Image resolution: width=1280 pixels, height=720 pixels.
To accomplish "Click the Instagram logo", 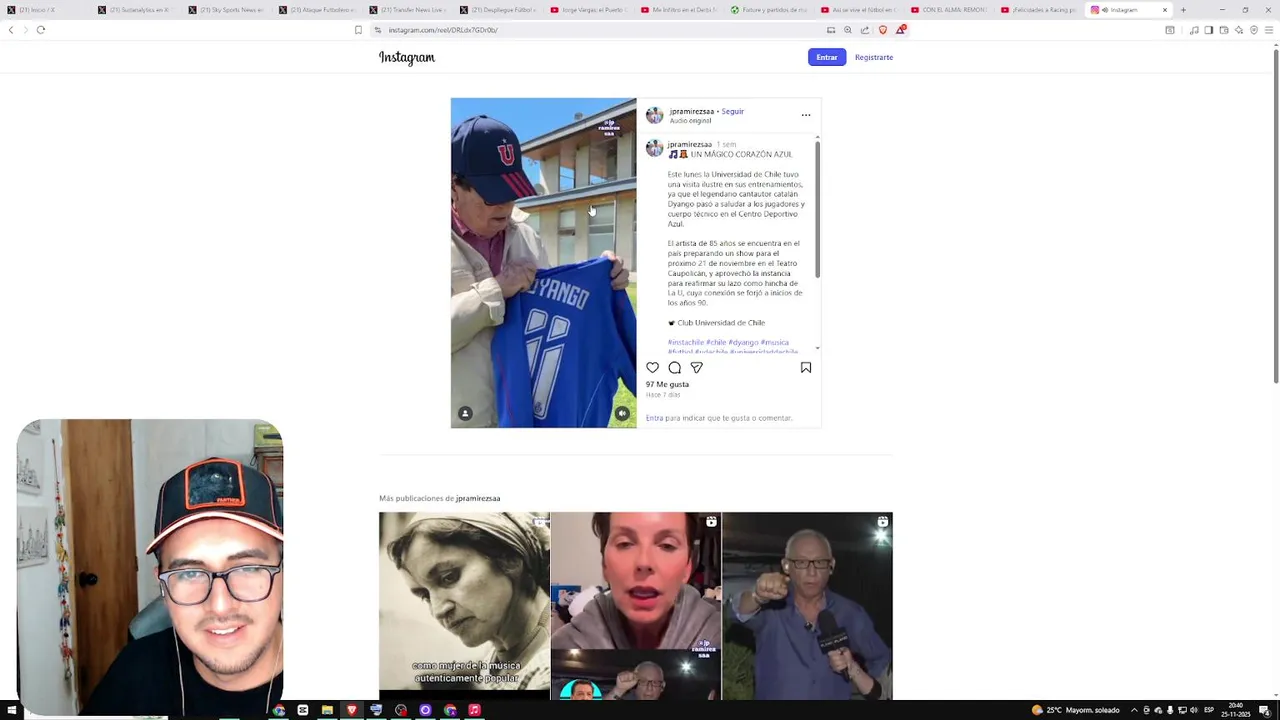I will 407,57.
